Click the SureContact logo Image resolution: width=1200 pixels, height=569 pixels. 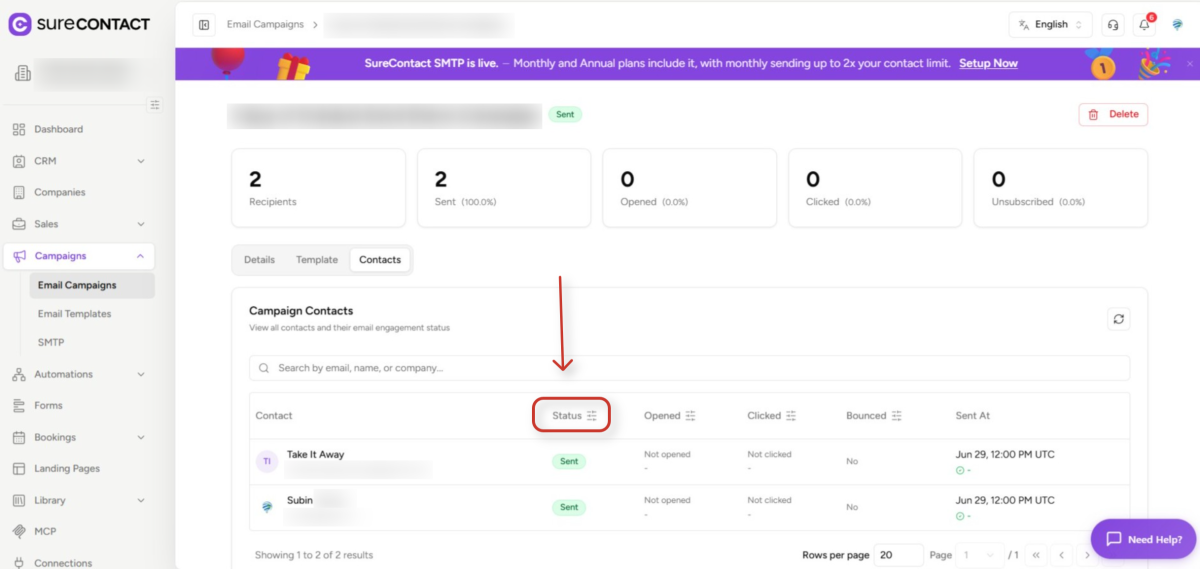79,24
